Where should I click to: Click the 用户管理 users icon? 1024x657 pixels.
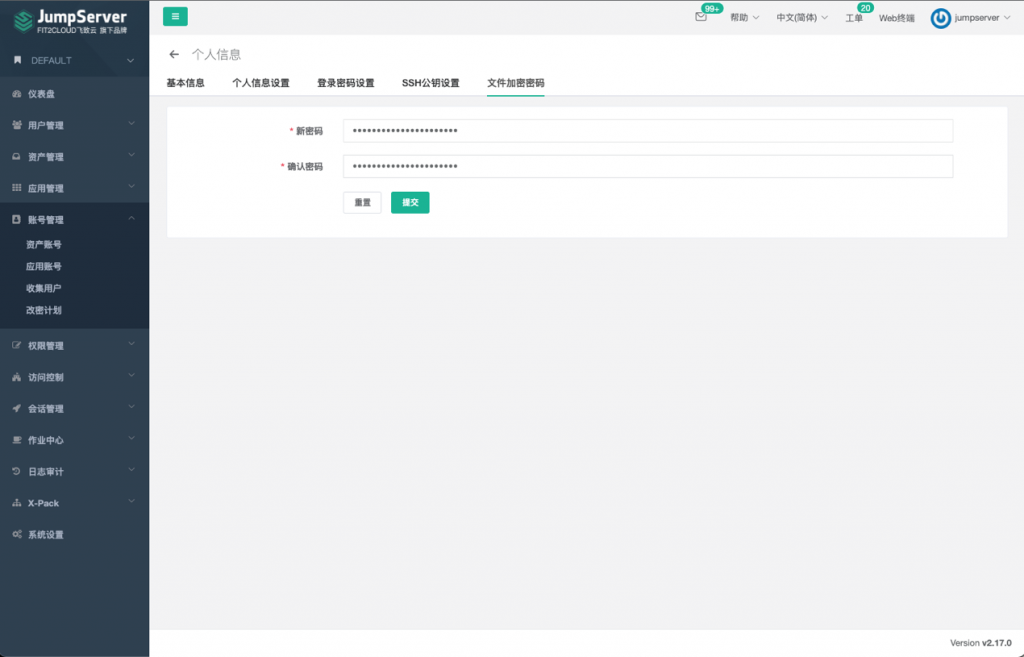(16, 125)
